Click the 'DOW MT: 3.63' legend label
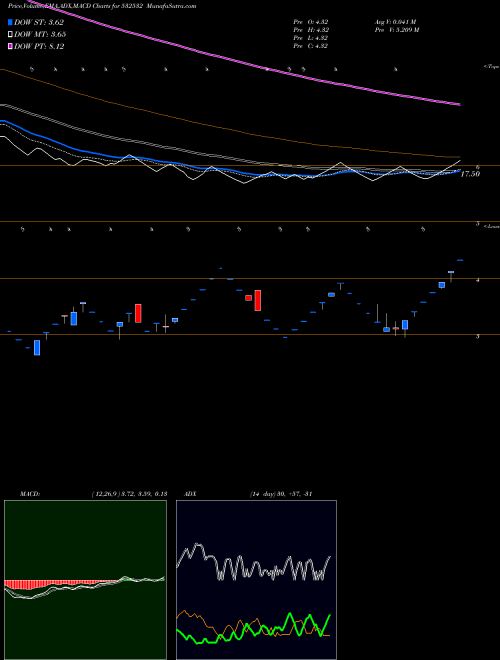Screen dimensions: 500x660 pos(40,34)
